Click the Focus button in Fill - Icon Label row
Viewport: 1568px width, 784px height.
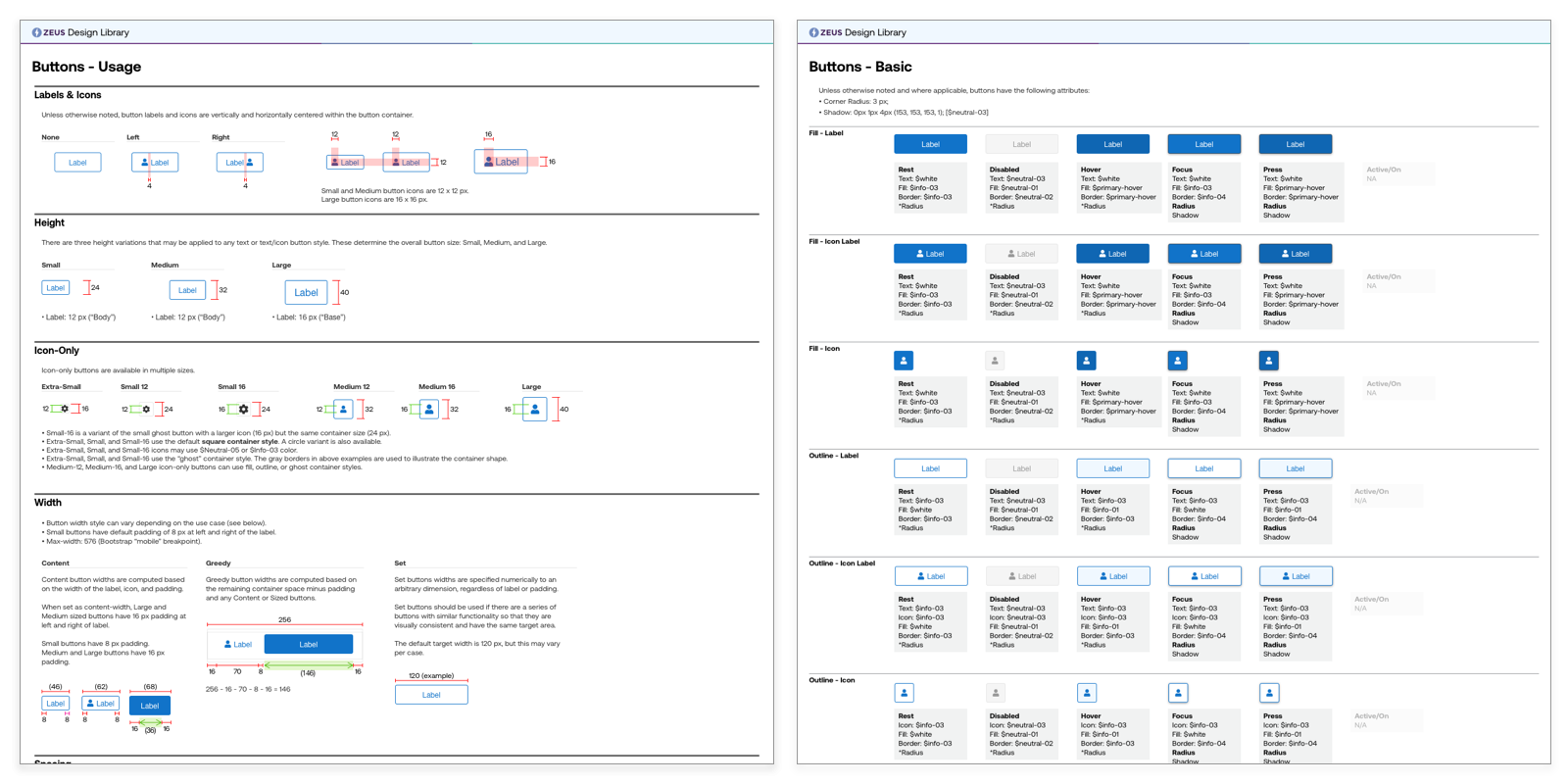1204,254
